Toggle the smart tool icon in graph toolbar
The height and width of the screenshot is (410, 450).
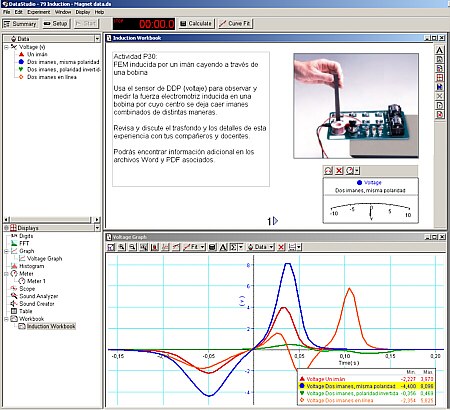(x=154, y=247)
